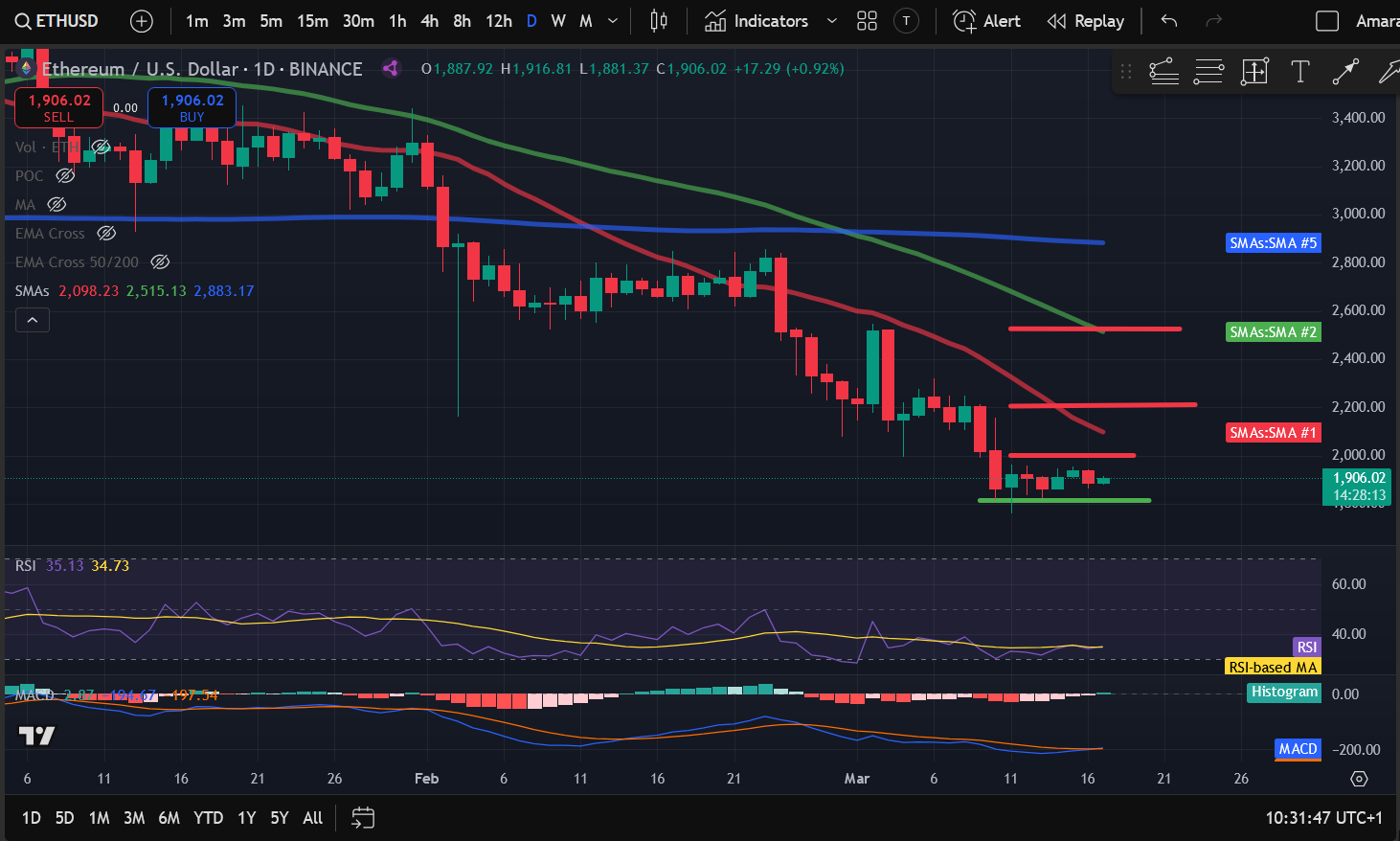Collapse the indicator legend with the chevron
This screenshot has width=1400, height=841.
(x=33, y=320)
